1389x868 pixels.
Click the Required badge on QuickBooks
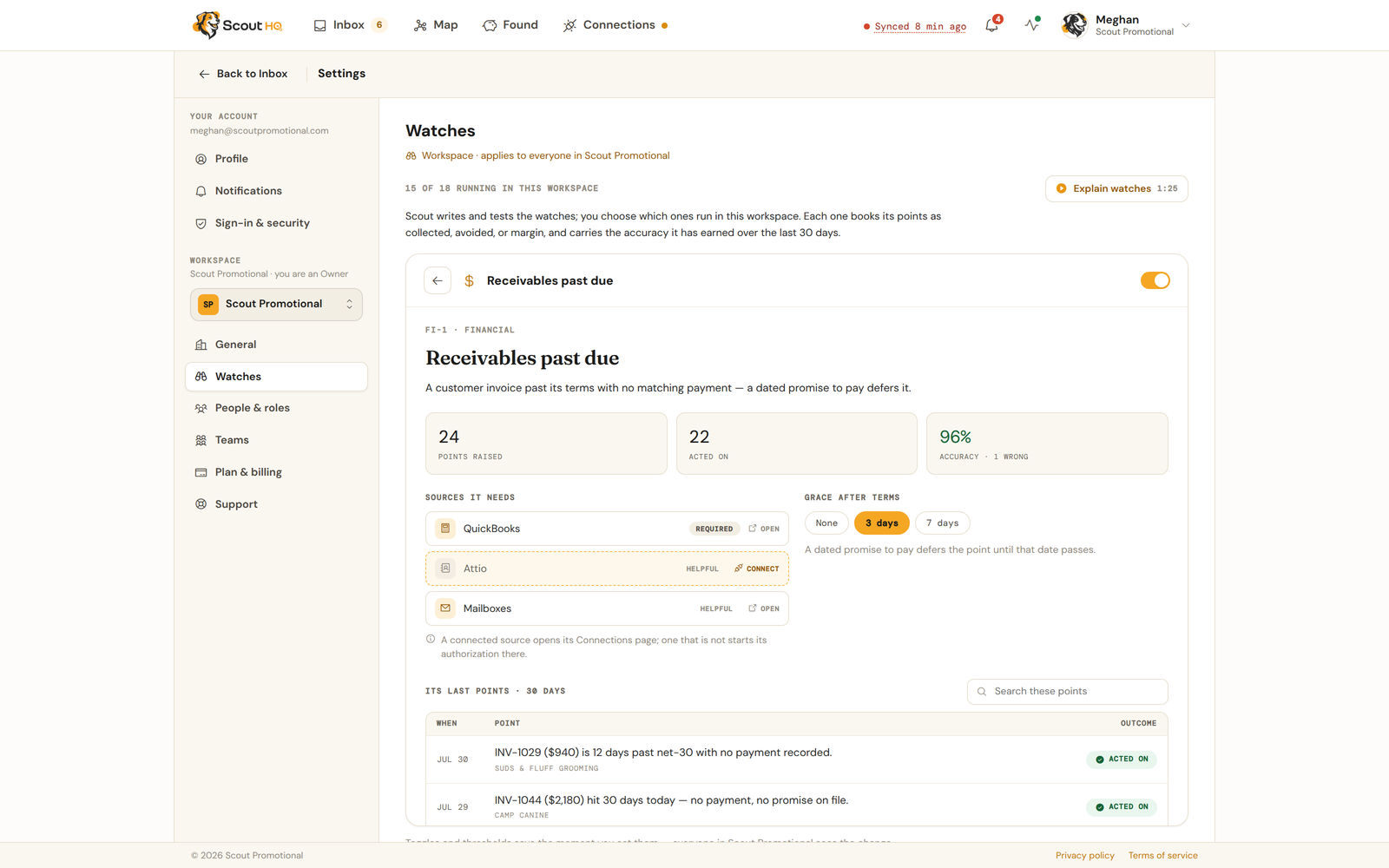click(x=714, y=529)
